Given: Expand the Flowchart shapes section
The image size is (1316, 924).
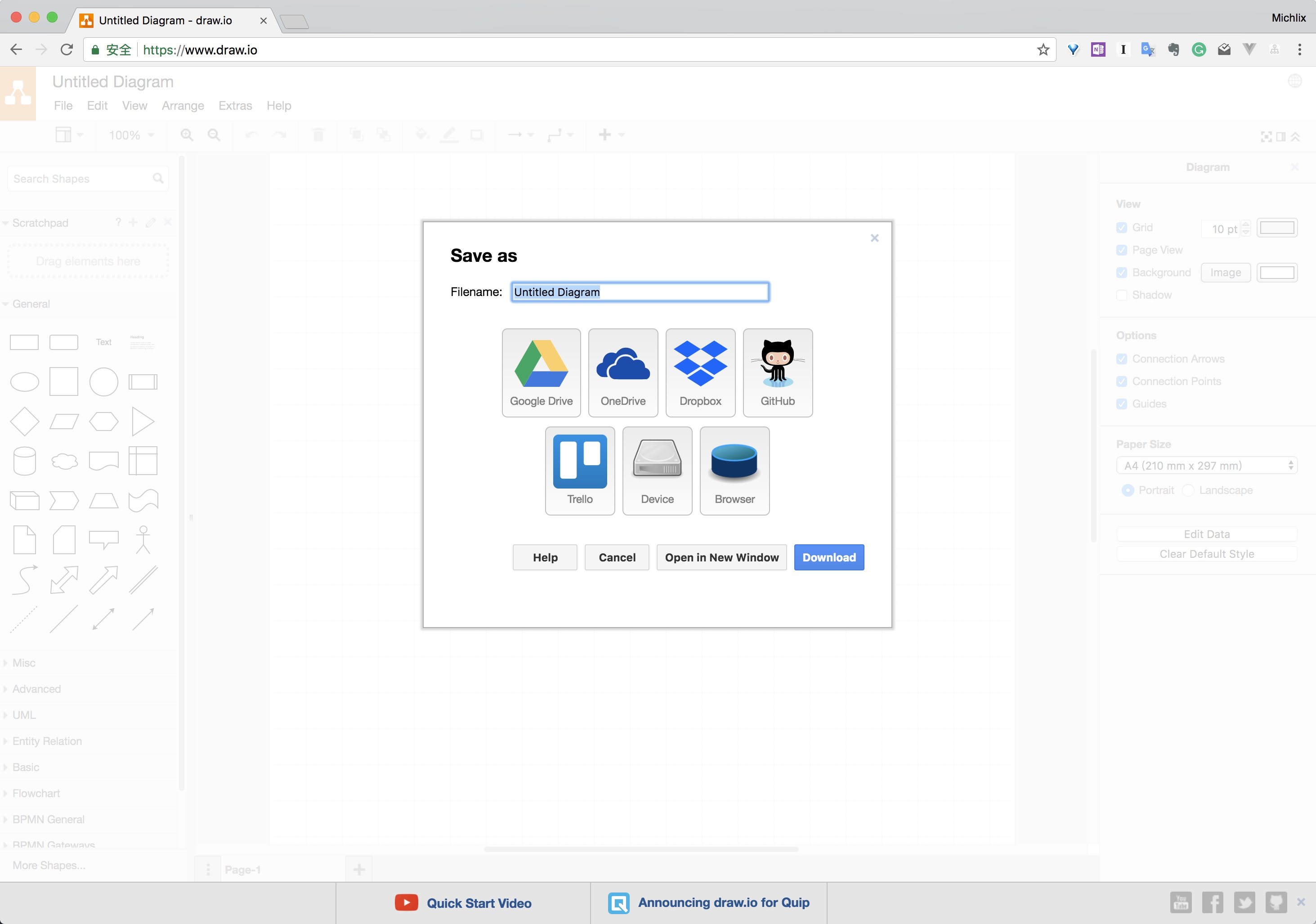Looking at the screenshot, I should [x=36, y=793].
